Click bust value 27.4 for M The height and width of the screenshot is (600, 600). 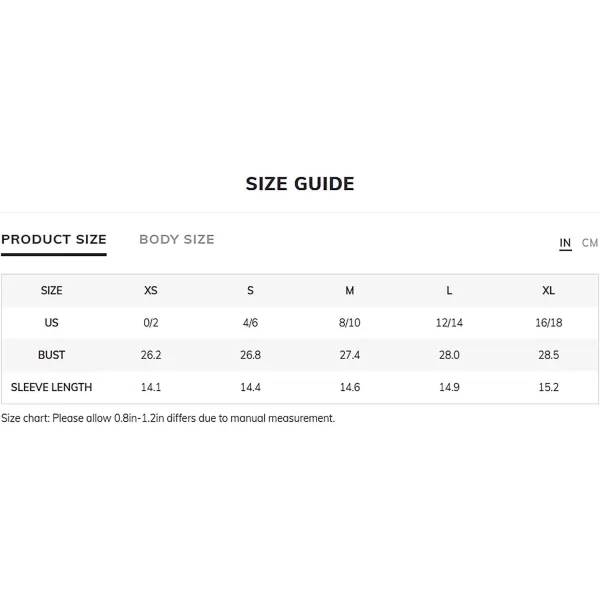[350, 355]
